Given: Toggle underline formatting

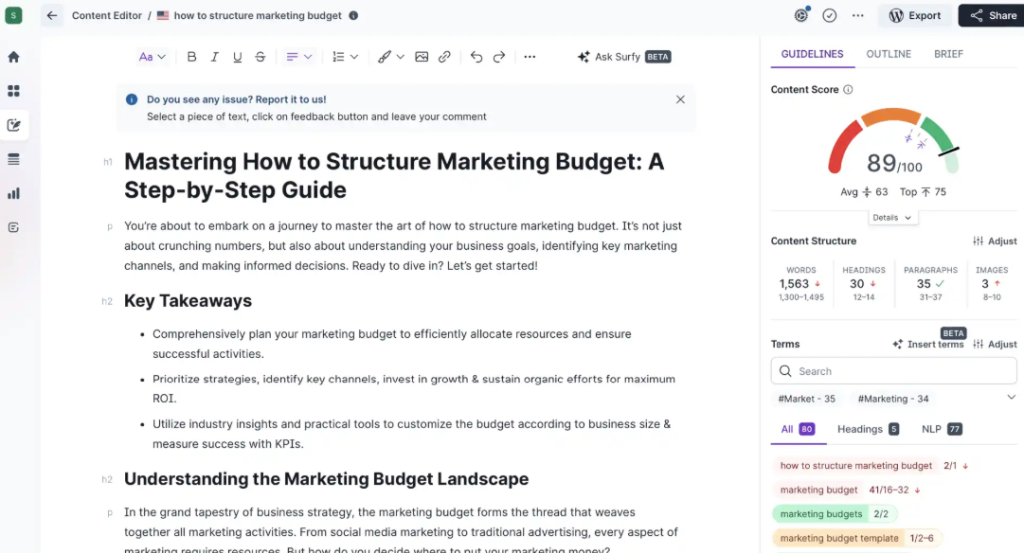Looking at the screenshot, I should tap(237, 57).
